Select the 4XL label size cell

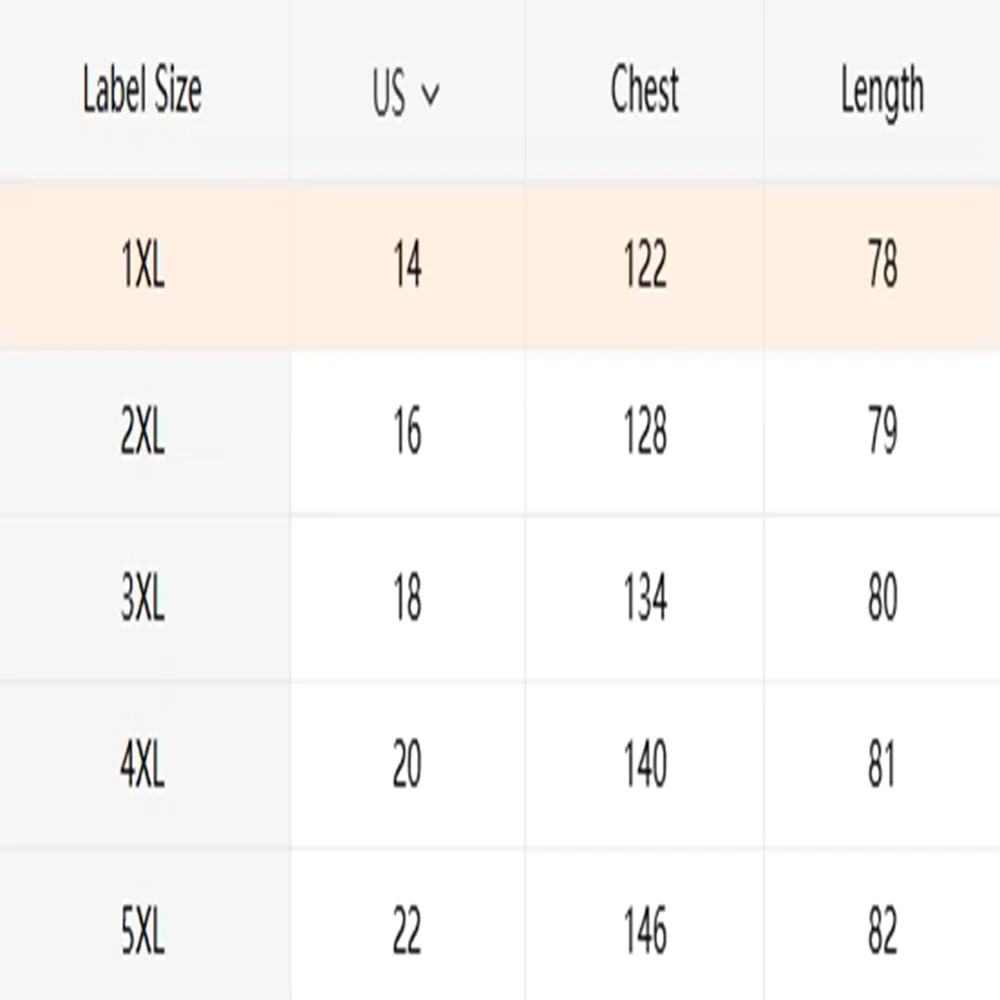click(x=142, y=765)
